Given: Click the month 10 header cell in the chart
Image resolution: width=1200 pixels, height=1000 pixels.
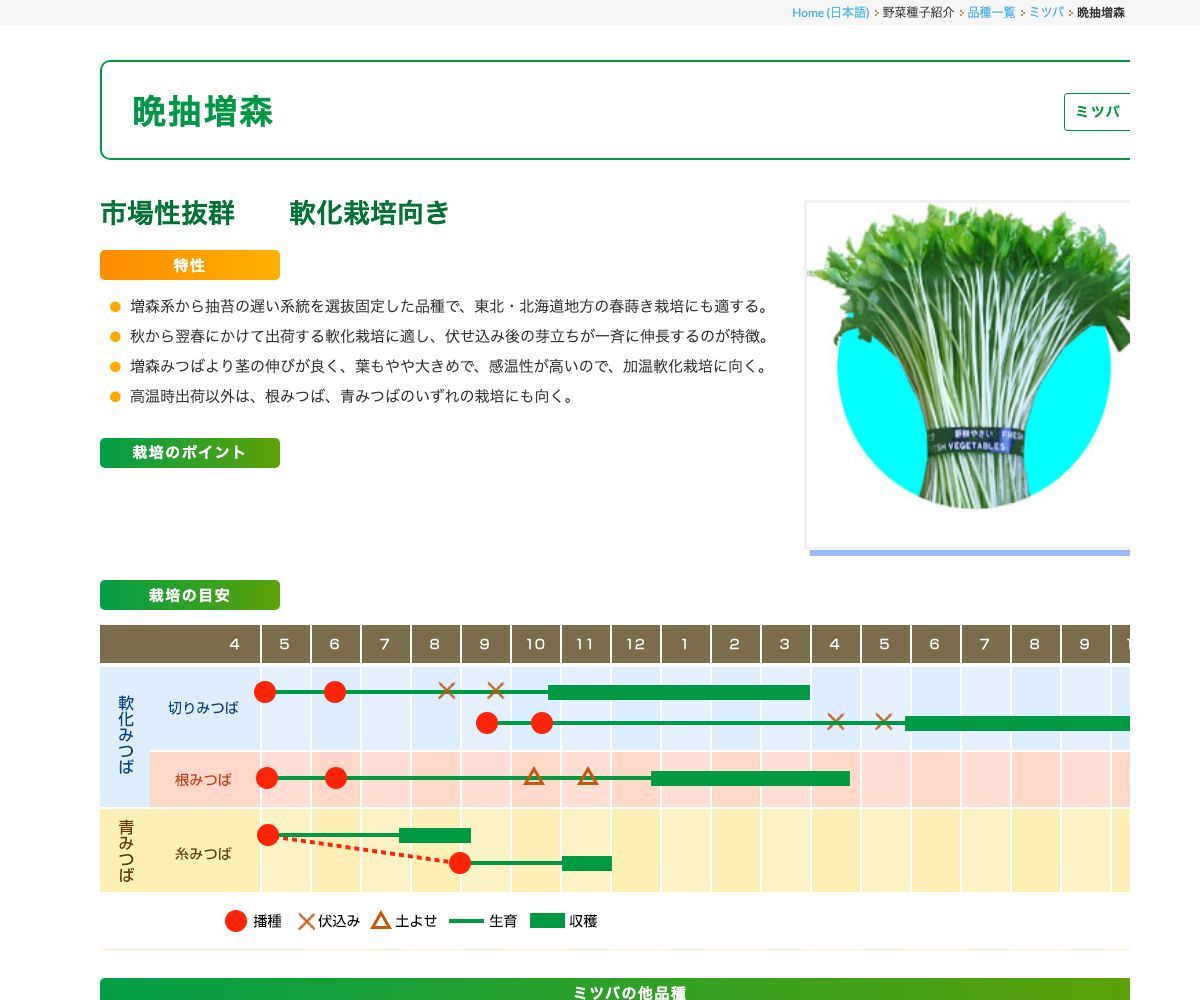Looking at the screenshot, I should pos(536,644).
